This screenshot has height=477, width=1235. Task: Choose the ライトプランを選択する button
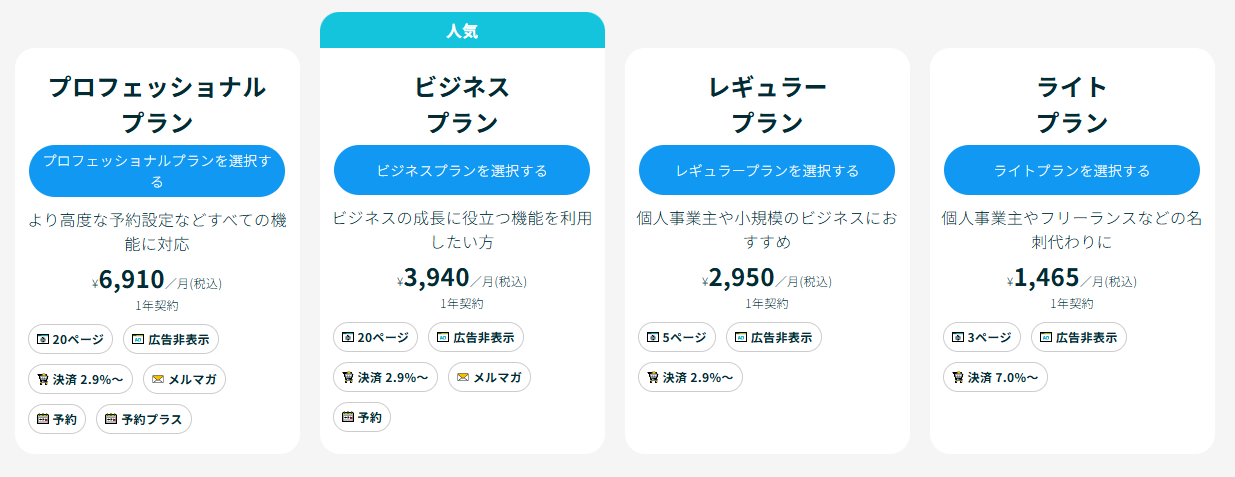point(1072,170)
